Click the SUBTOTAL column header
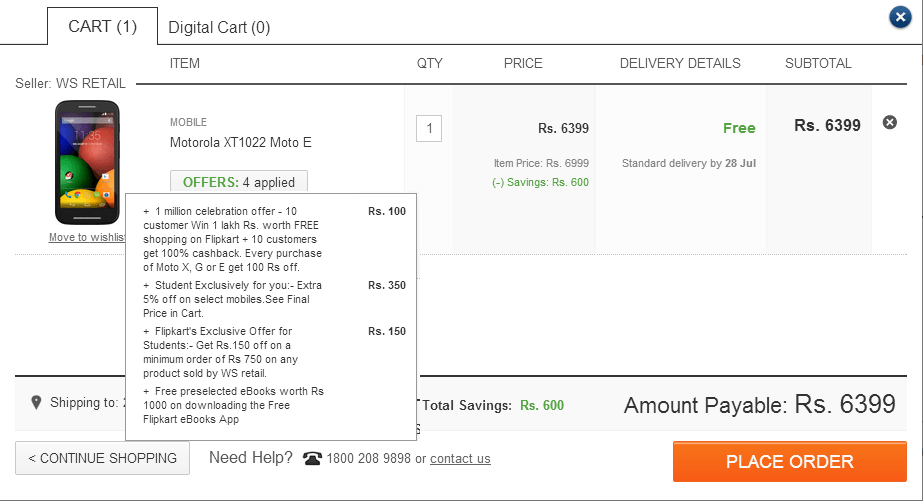Image resolution: width=923 pixels, height=501 pixels. (818, 64)
